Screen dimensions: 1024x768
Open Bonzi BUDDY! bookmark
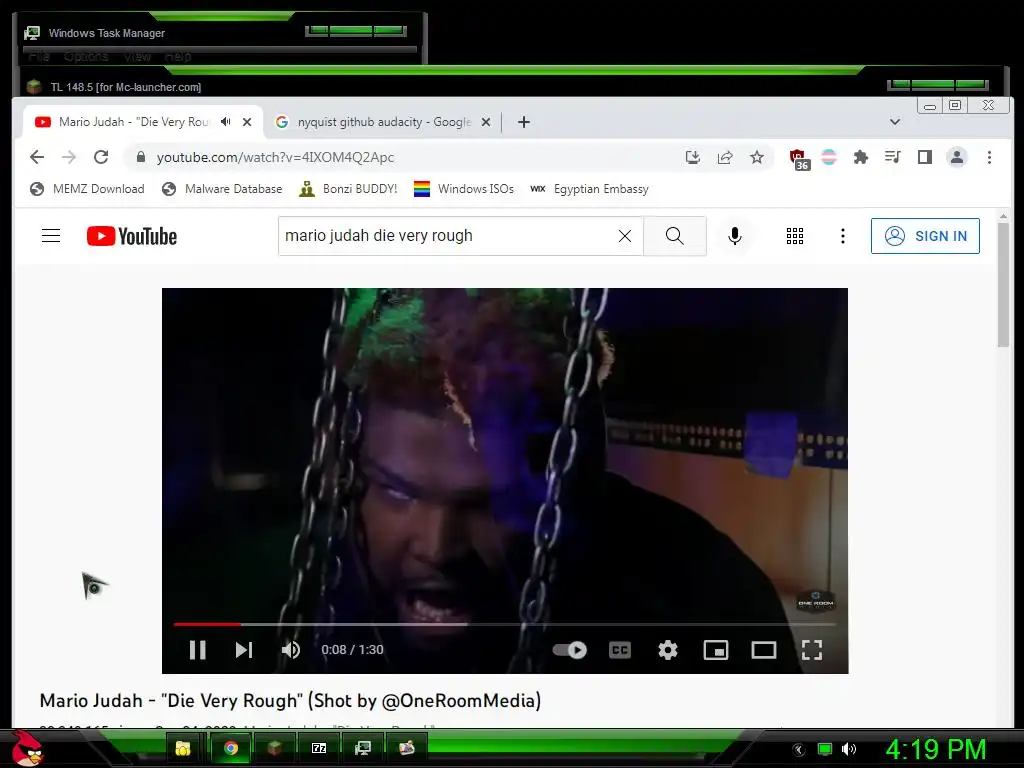coord(348,189)
